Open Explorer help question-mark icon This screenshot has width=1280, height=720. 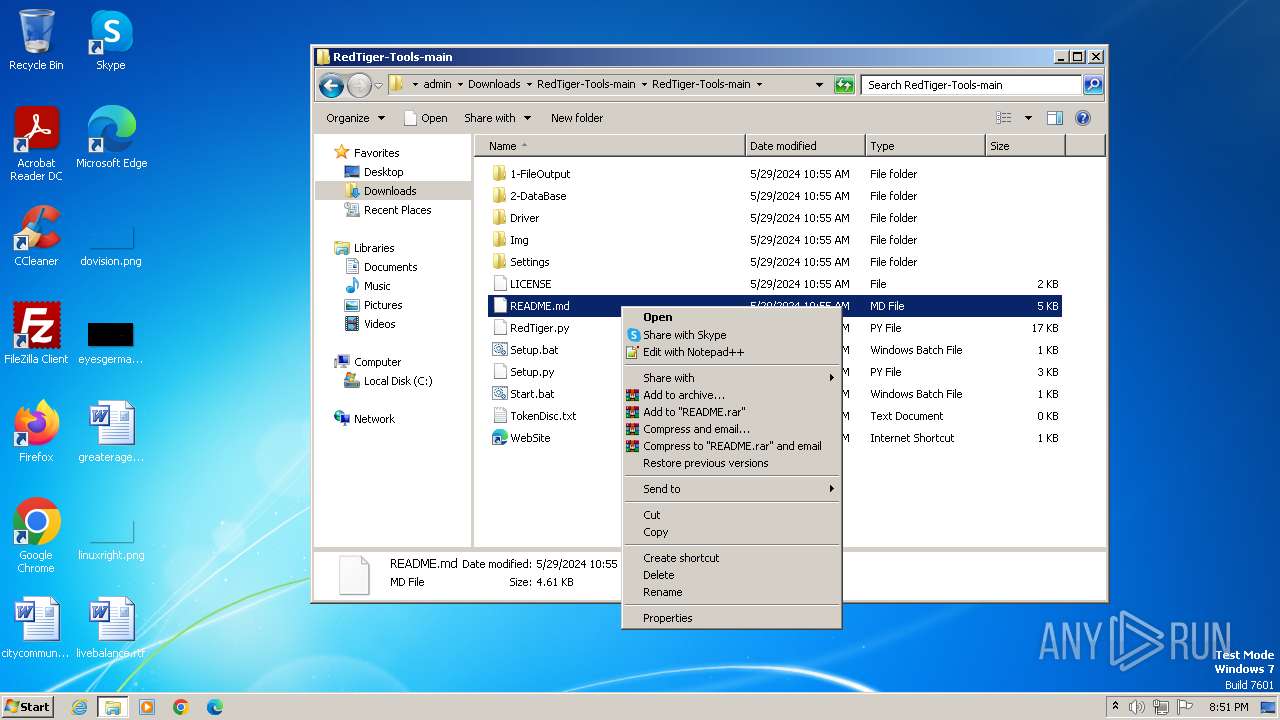1082,118
